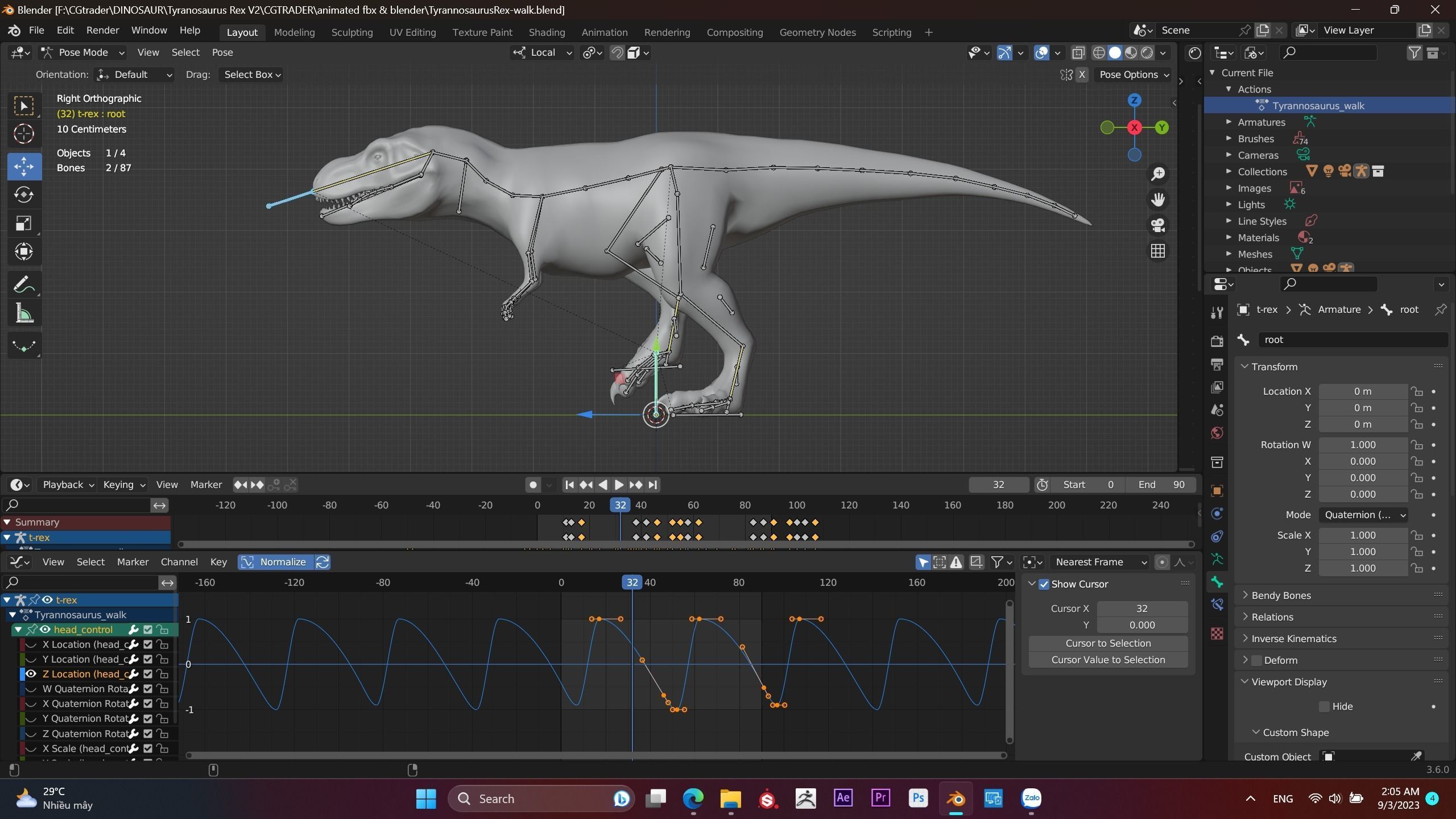Open the Pose menu in viewport header
This screenshot has height=819, width=1456.
point(222,52)
